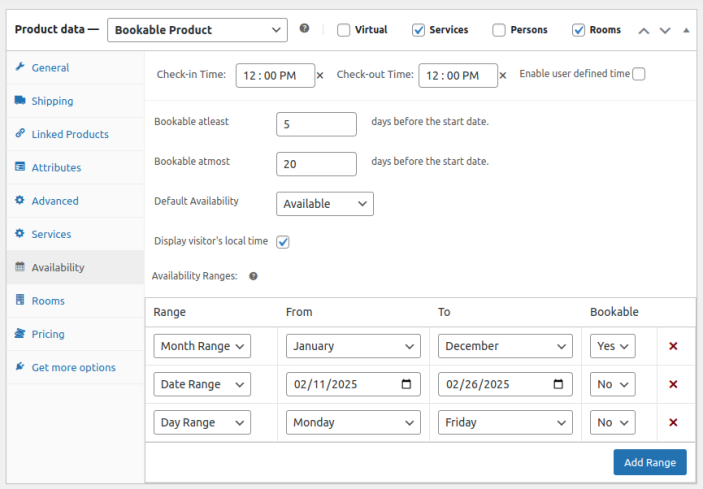Open the Rooms settings tab
703x489 pixels.
click(47, 301)
